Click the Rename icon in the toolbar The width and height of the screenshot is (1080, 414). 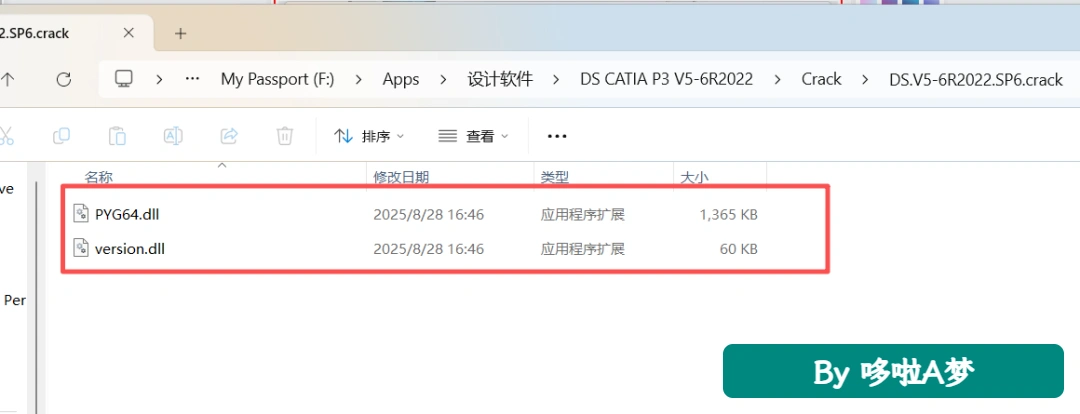coord(173,136)
